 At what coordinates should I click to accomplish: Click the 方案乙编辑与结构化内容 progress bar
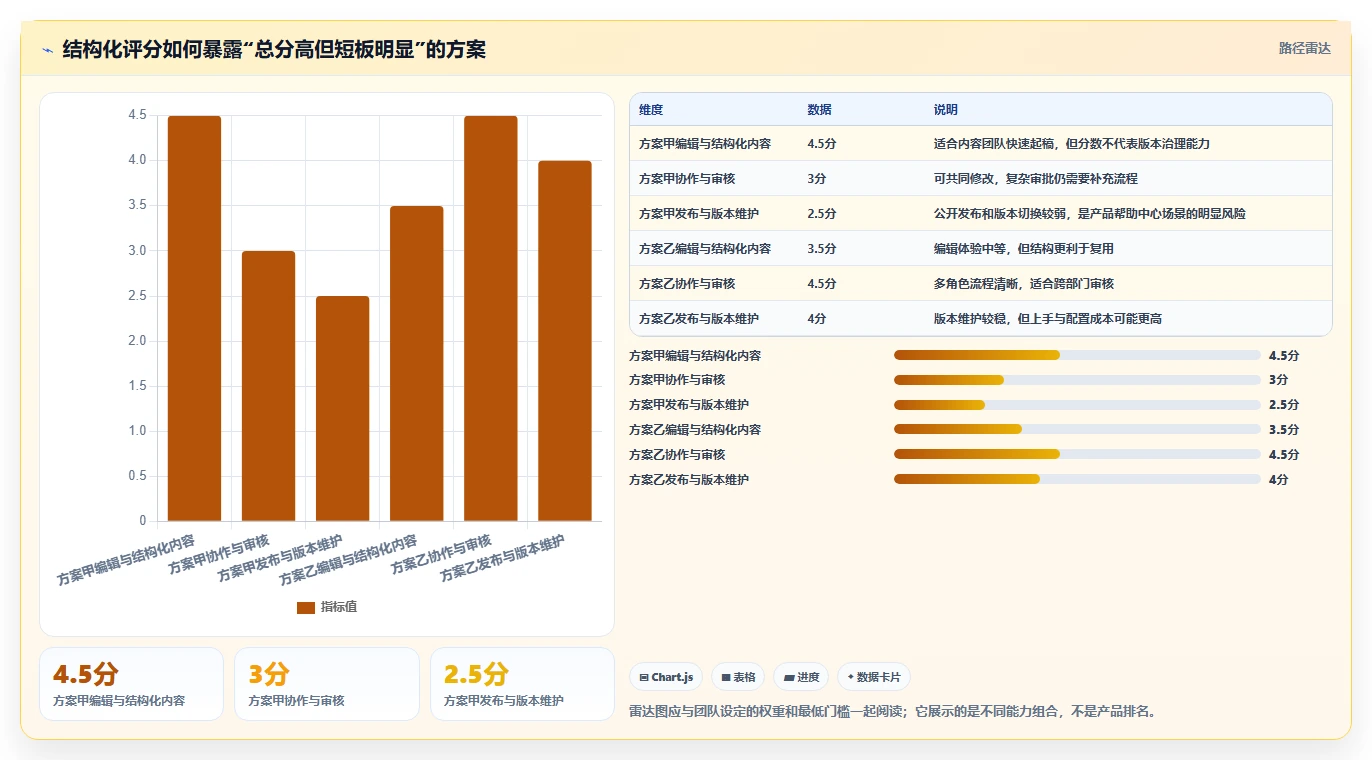tap(1077, 429)
